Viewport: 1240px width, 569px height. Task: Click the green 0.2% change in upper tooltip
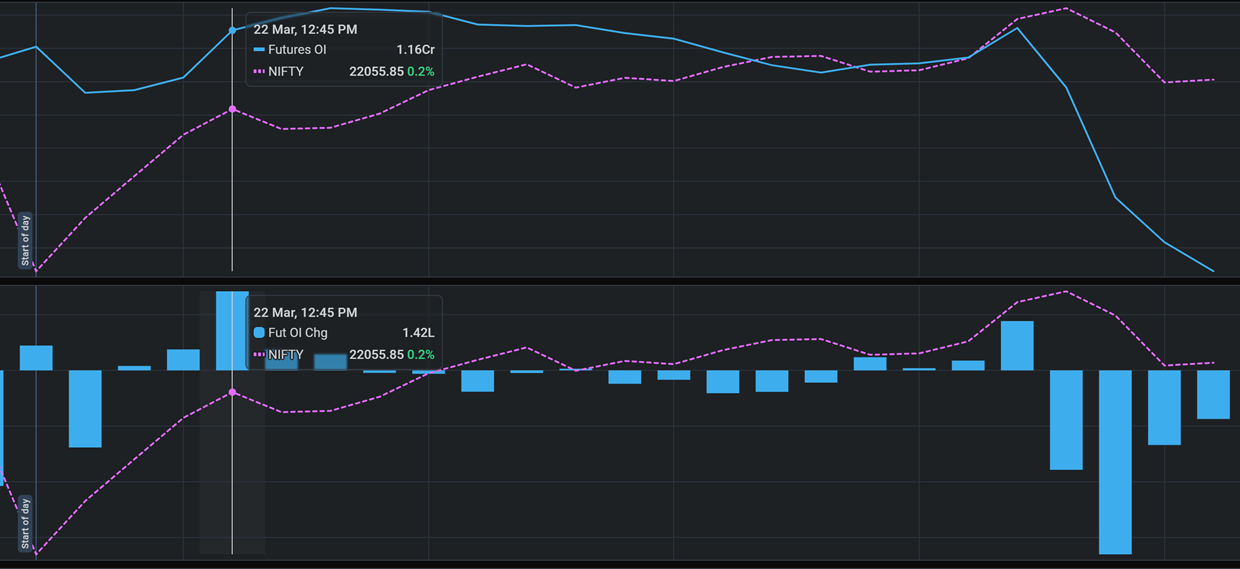pyautogui.click(x=421, y=72)
